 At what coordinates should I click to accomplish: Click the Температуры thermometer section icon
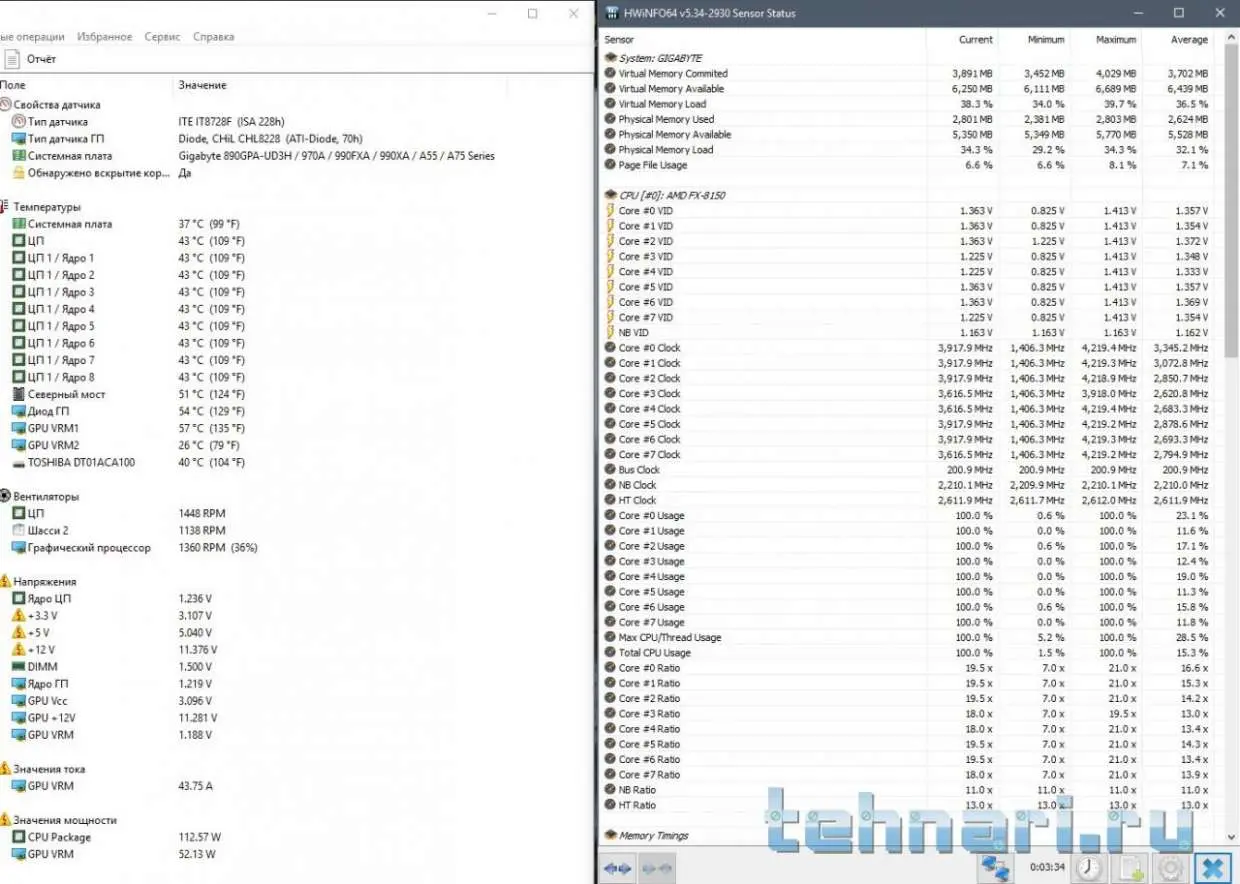(6, 207)
